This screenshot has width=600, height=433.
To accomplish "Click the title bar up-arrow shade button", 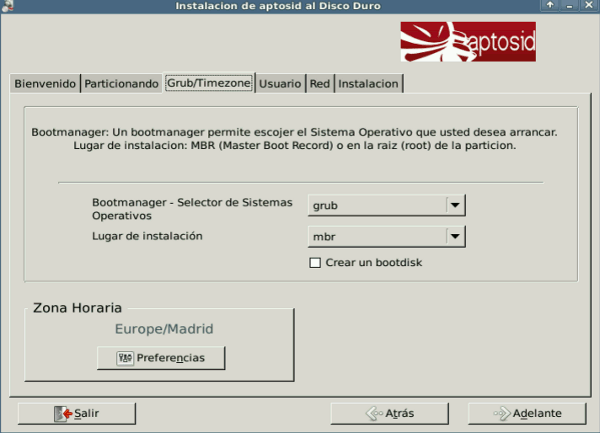I will point(549,5).
